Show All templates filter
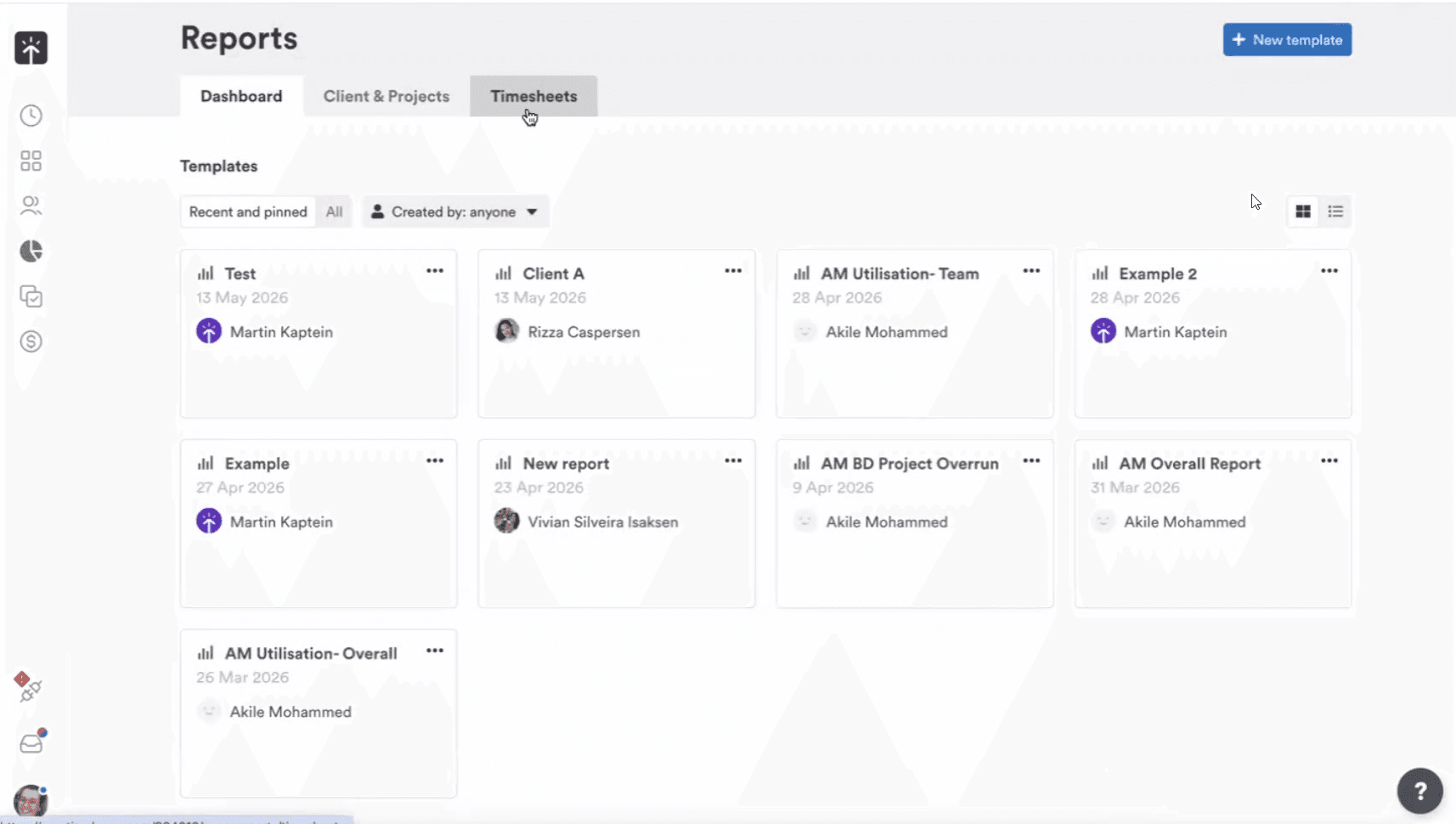 pyautogui.click(x=335, y=212)
